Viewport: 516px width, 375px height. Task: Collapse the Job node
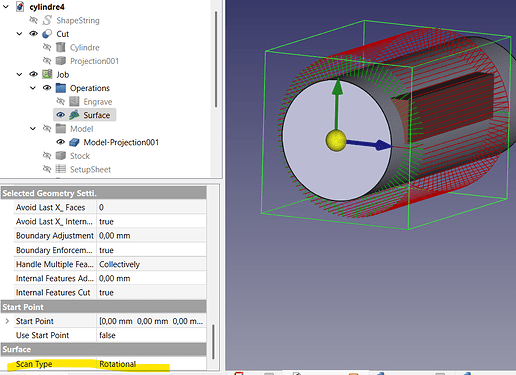coord(19,74)
